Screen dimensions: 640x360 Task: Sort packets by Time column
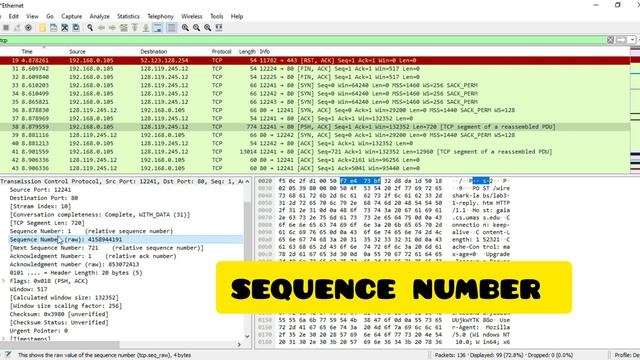27,51
